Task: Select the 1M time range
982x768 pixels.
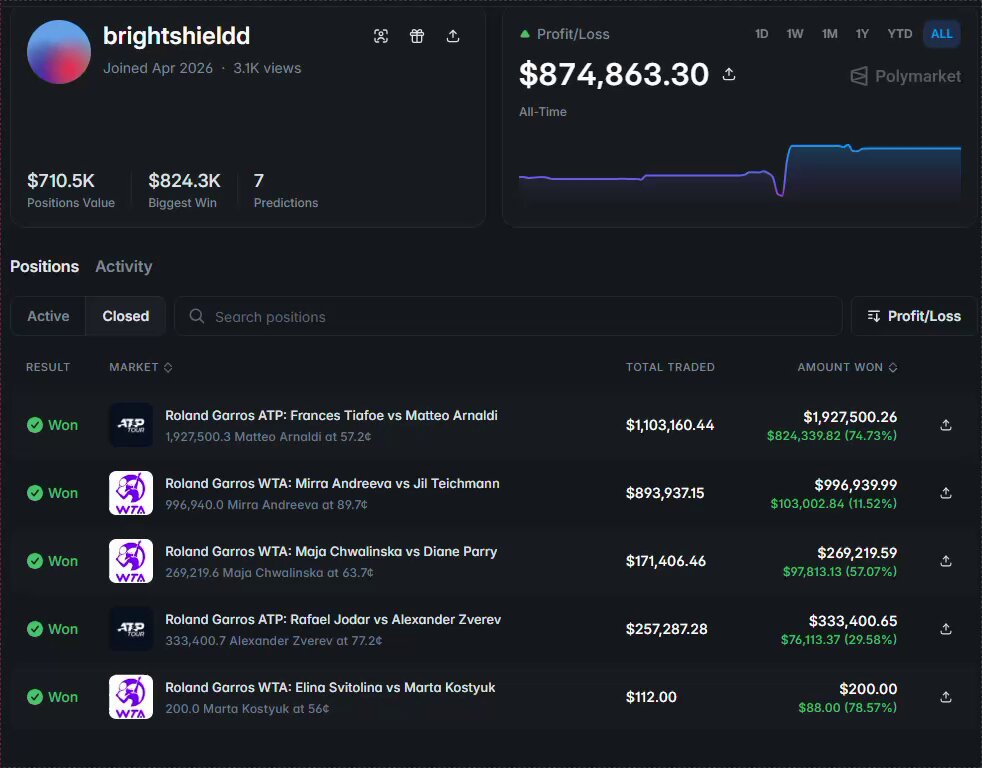Action: coord(830,34)
